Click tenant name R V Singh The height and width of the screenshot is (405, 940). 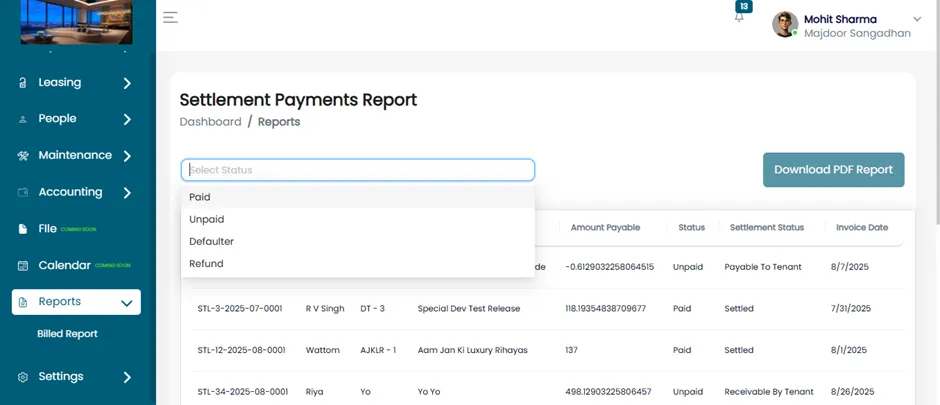click(x=325, y=309)
